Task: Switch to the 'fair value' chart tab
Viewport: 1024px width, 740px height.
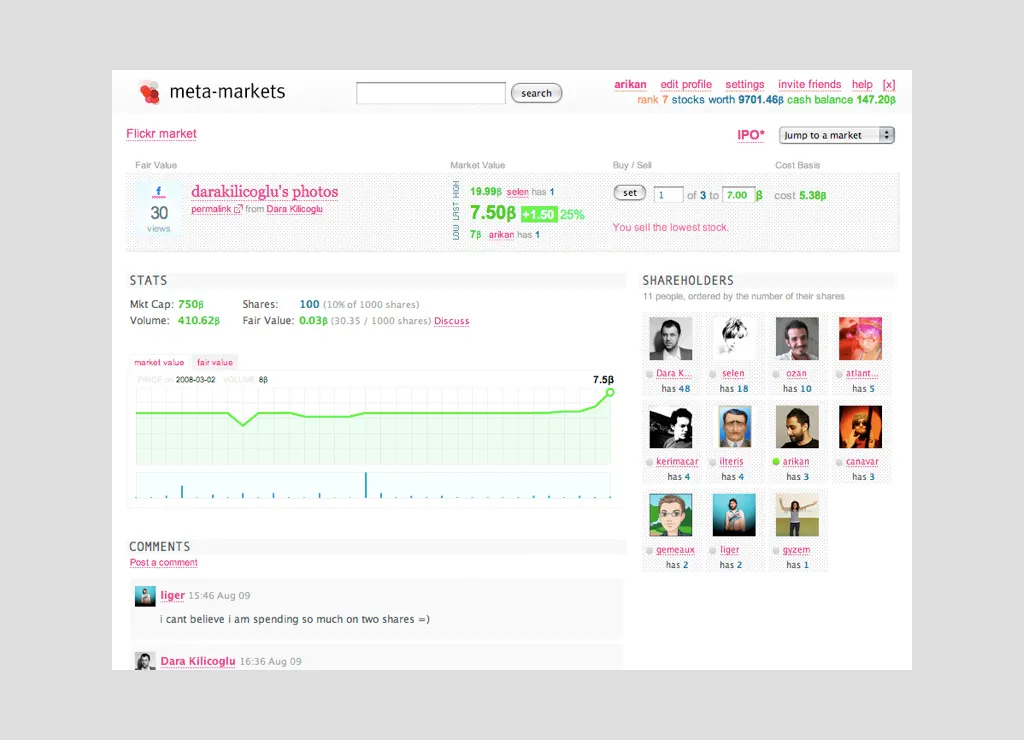Action: 214,362
